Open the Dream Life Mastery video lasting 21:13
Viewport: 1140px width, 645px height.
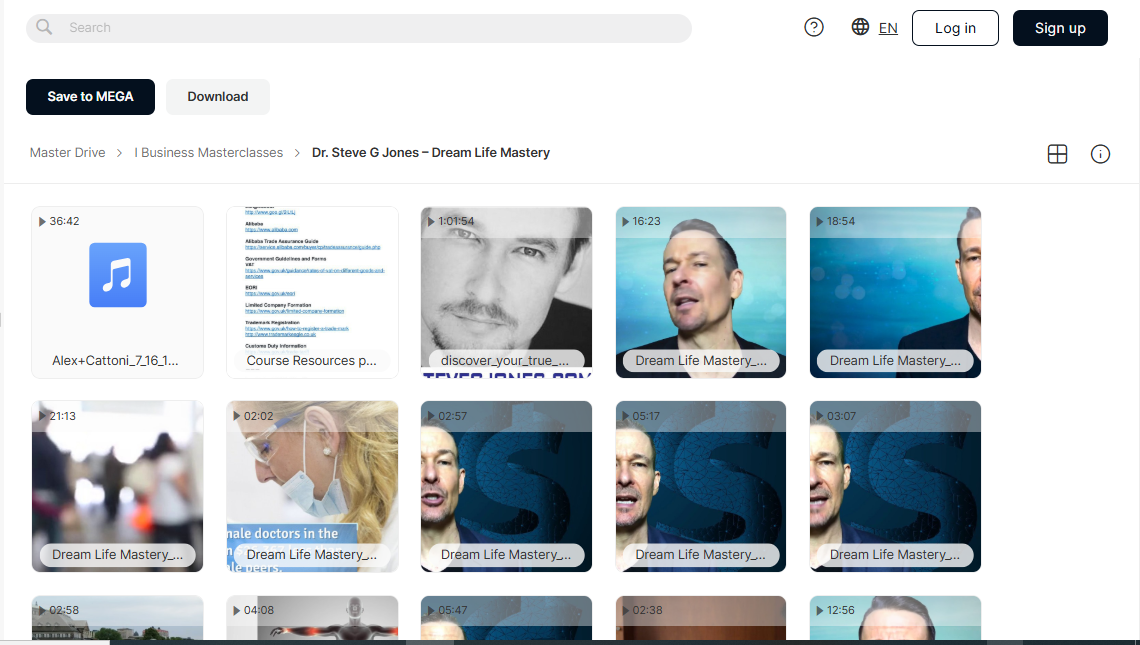(117, 486)
